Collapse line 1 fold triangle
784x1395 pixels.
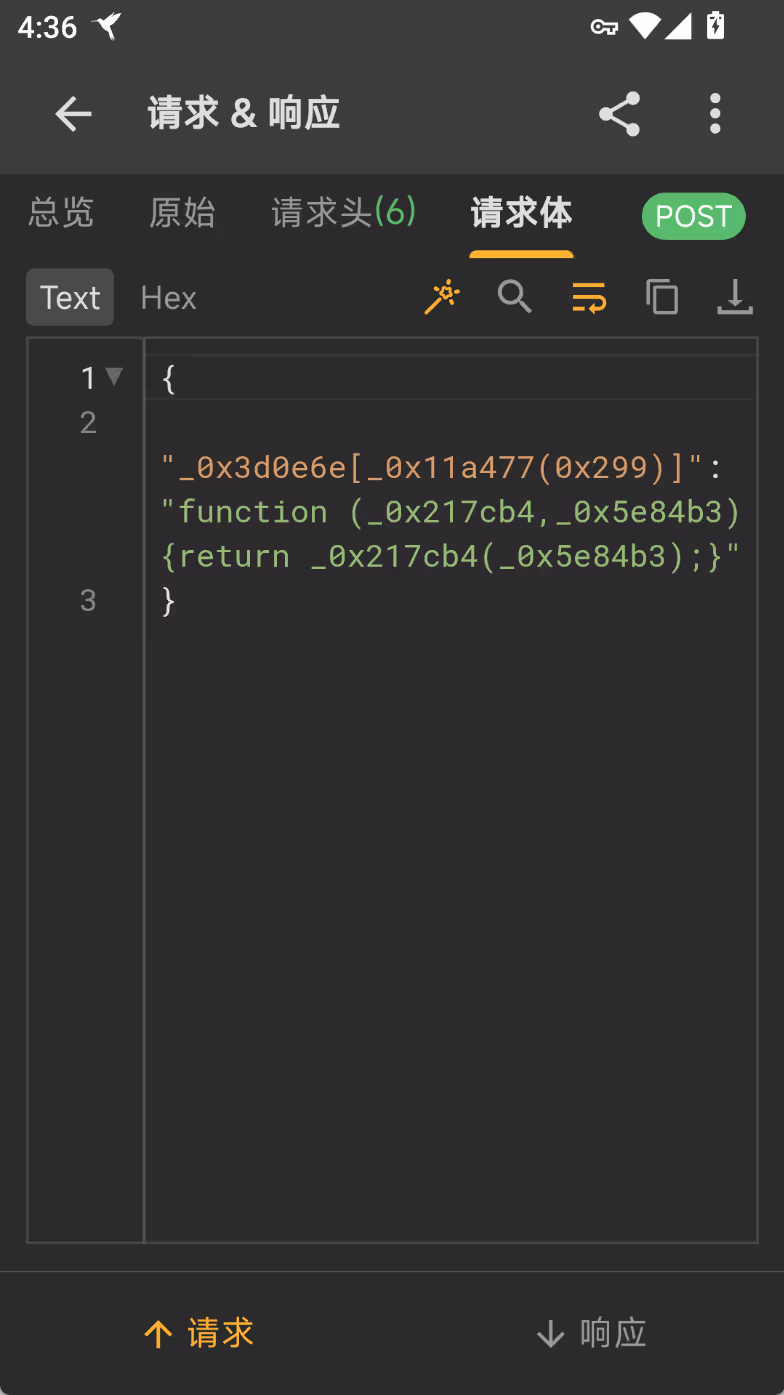[114, 377]
